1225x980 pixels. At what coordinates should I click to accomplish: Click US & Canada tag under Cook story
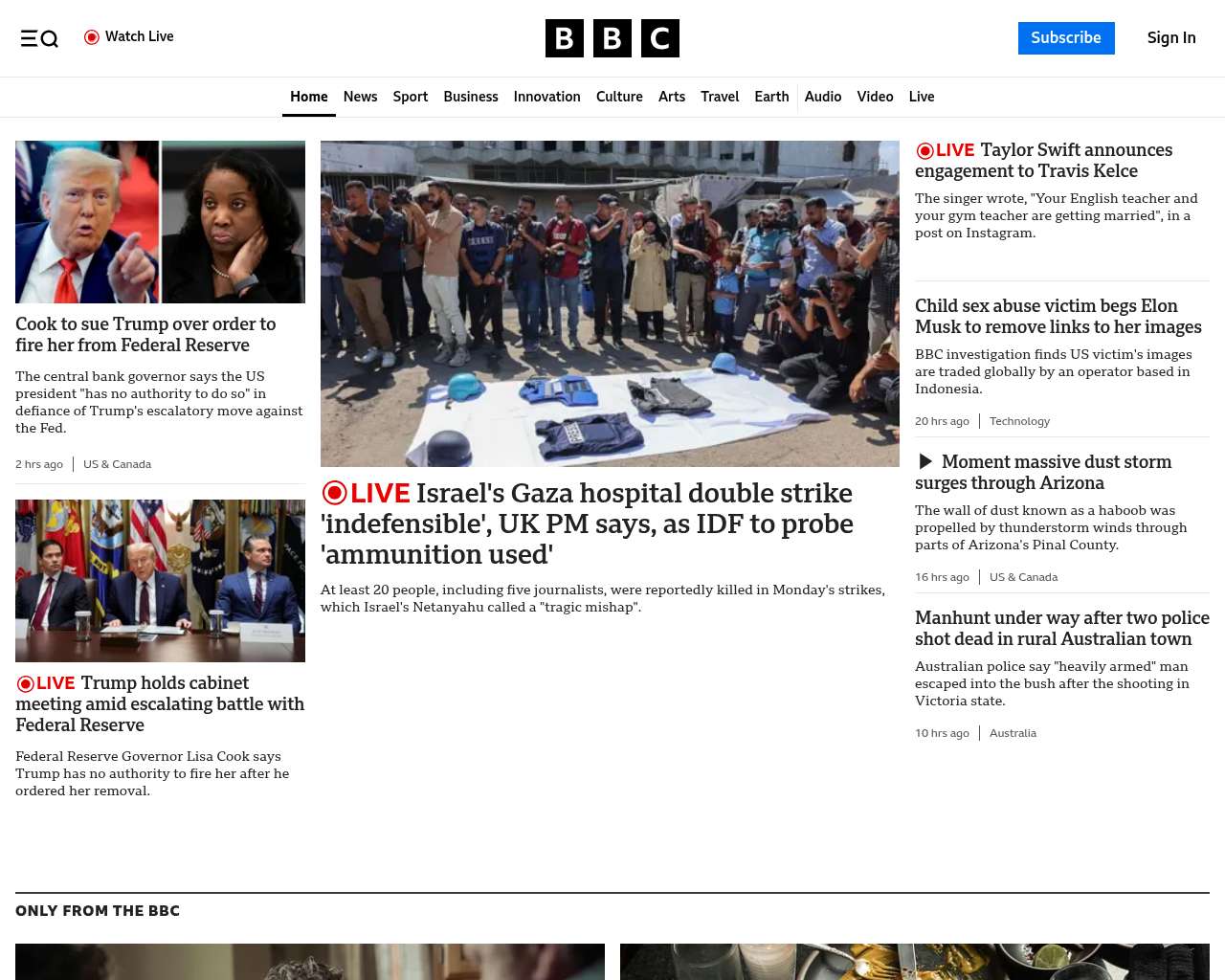(x=117, y=464)
